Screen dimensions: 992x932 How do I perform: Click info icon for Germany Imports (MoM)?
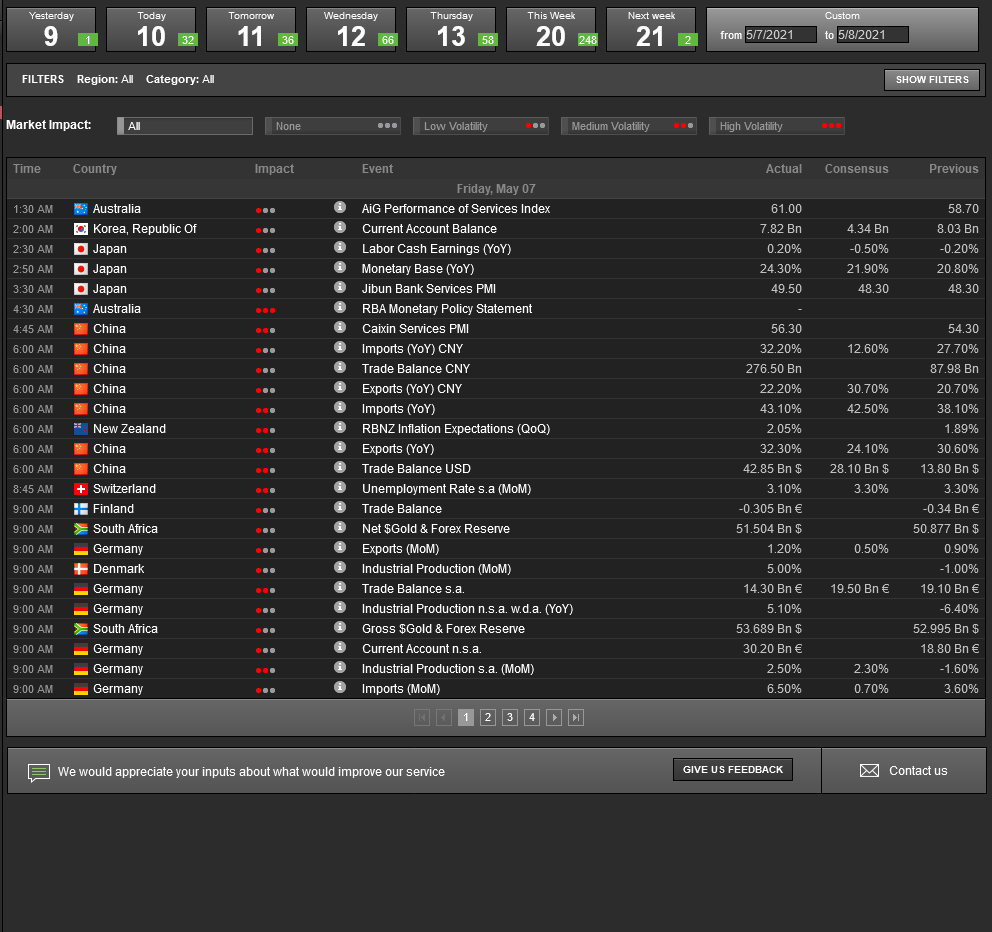(340, 687)
